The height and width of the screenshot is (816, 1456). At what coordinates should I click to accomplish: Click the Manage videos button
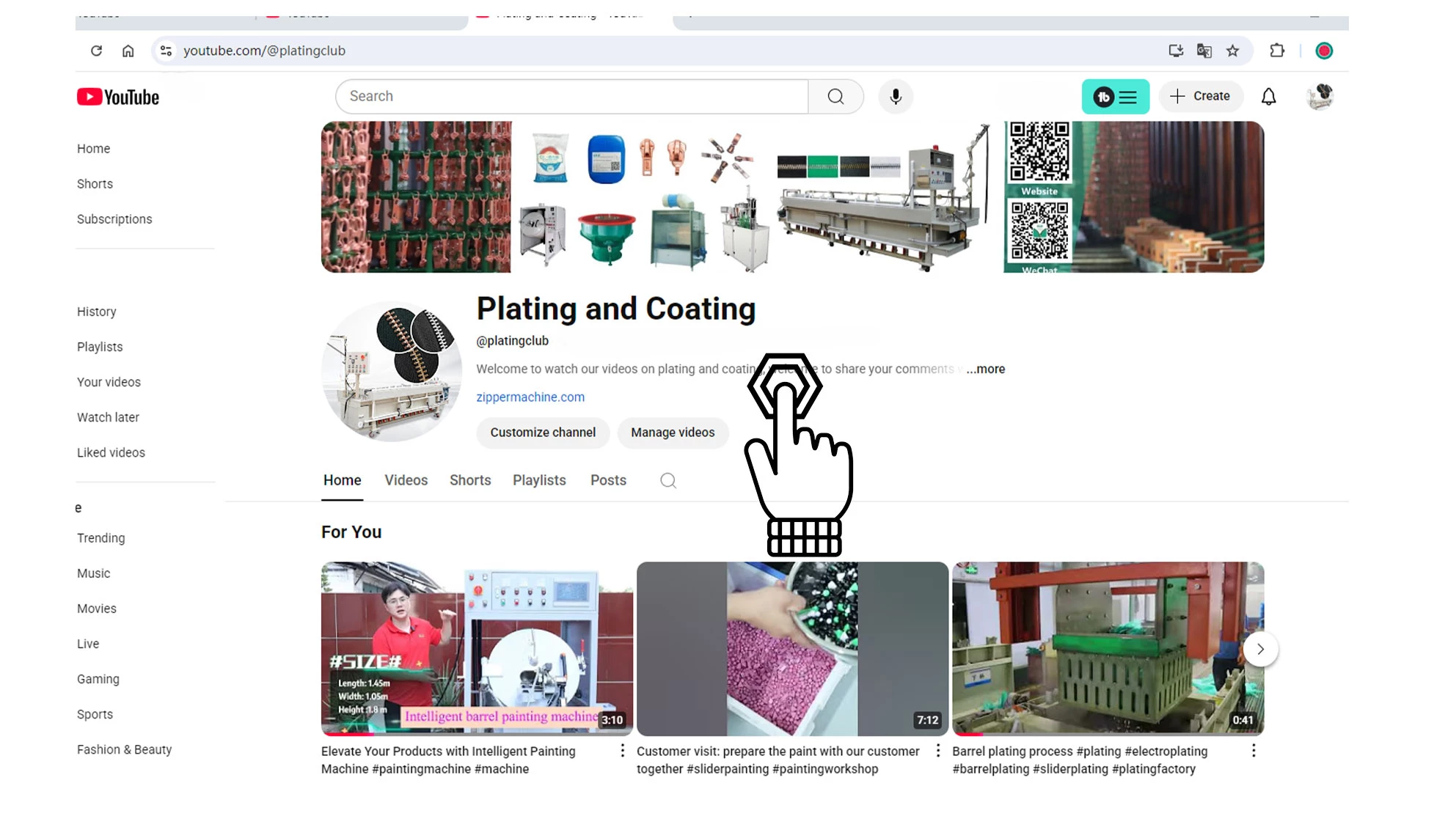(673, 433)
